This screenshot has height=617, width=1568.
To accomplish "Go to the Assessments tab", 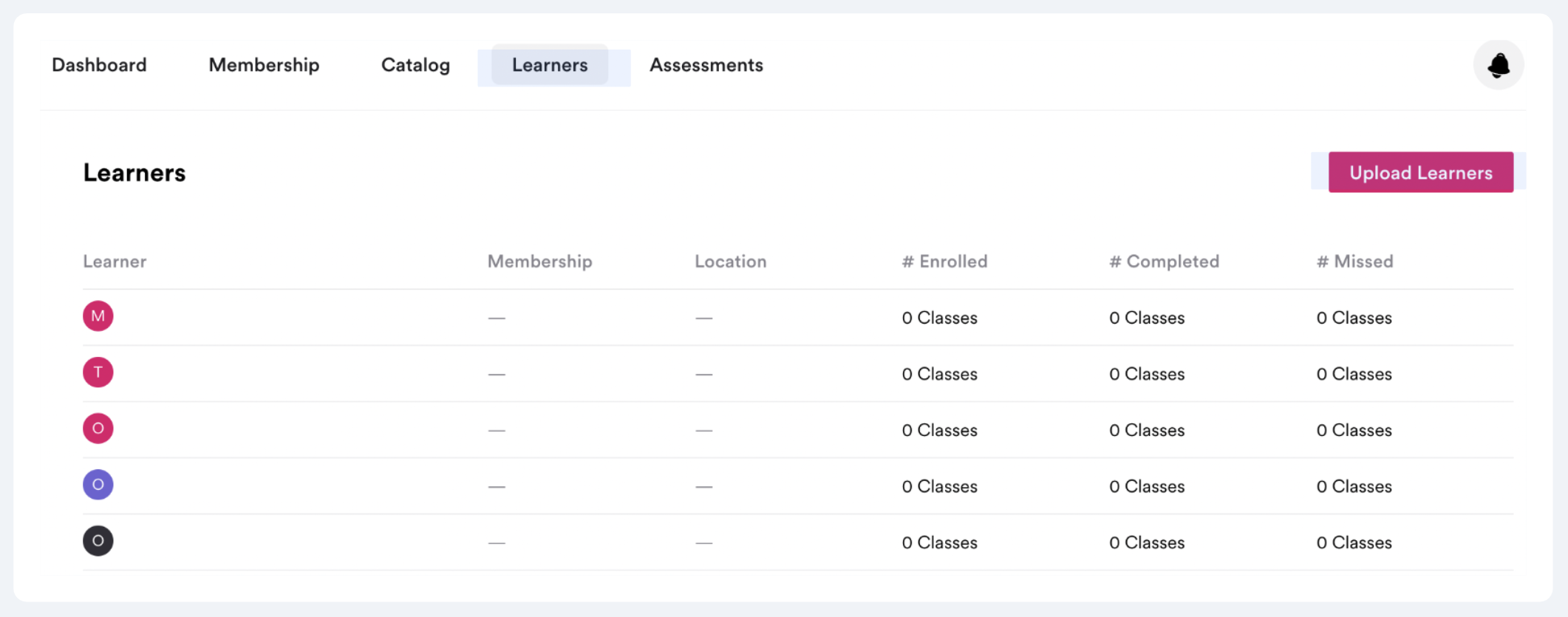I will [706, 65].
